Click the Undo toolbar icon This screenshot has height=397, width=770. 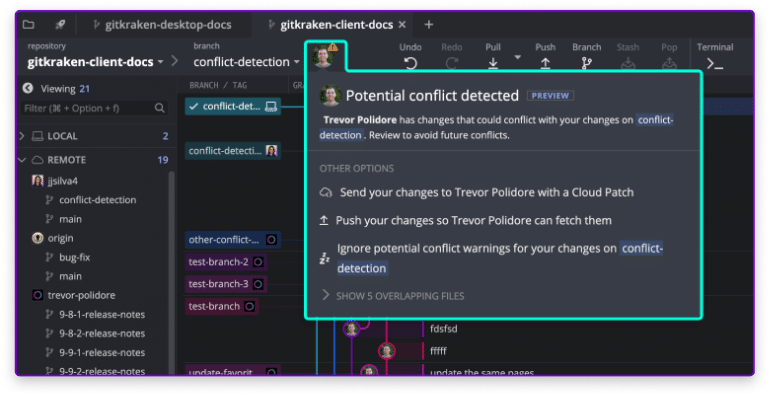point(411,63)
